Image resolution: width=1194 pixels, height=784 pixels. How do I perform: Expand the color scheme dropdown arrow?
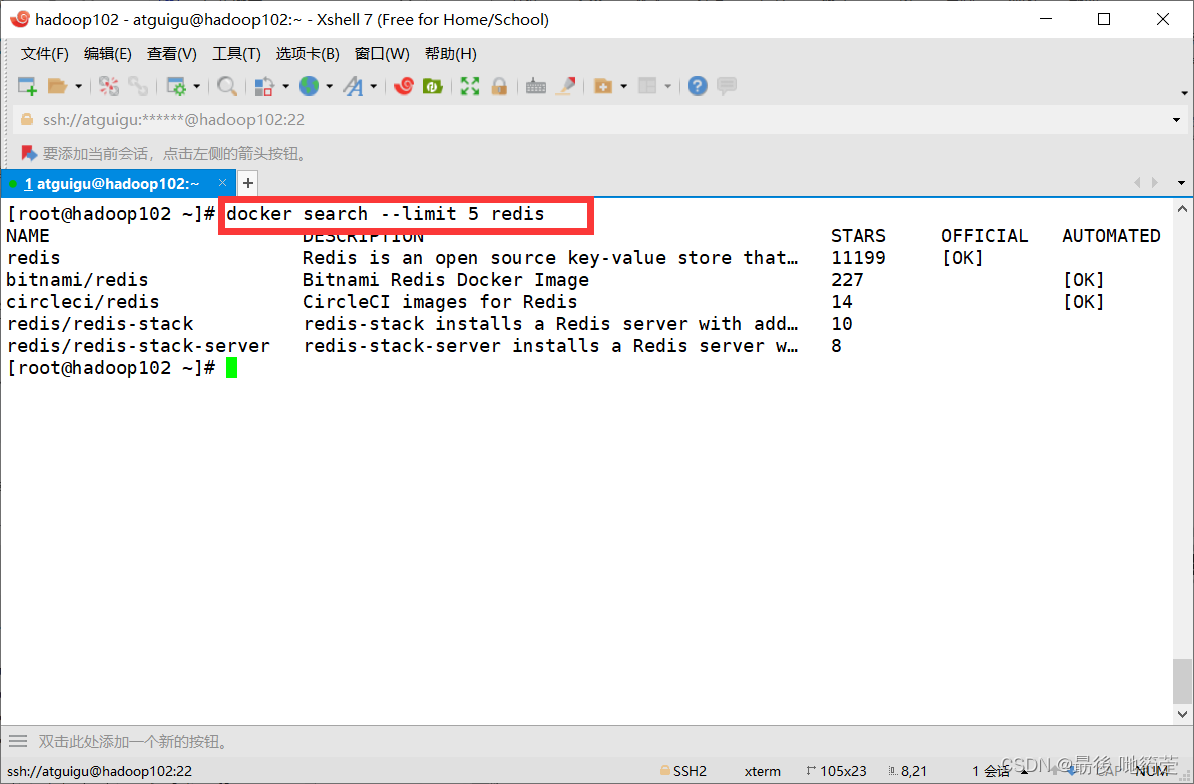(286, 87)
